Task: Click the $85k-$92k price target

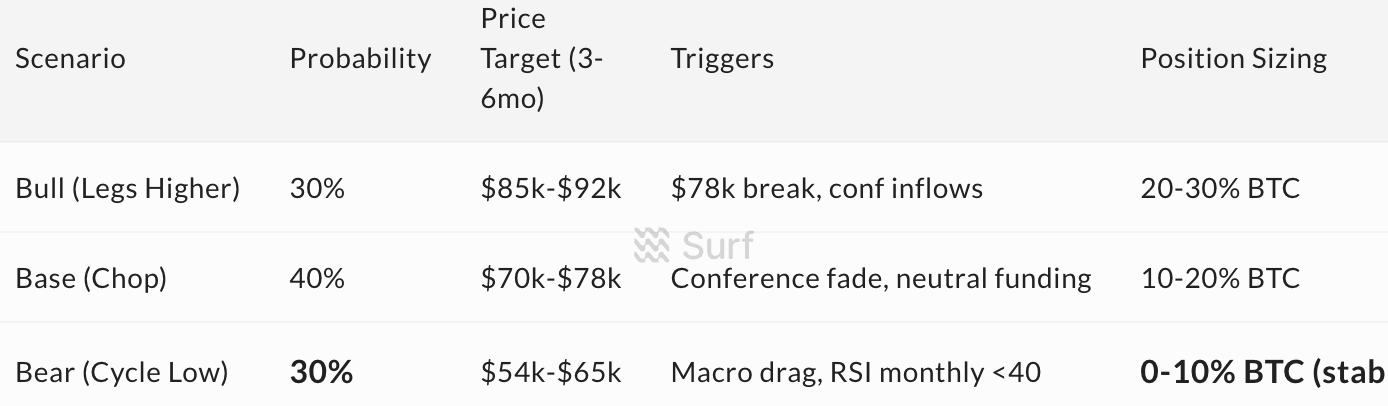Action: (551, 188)
